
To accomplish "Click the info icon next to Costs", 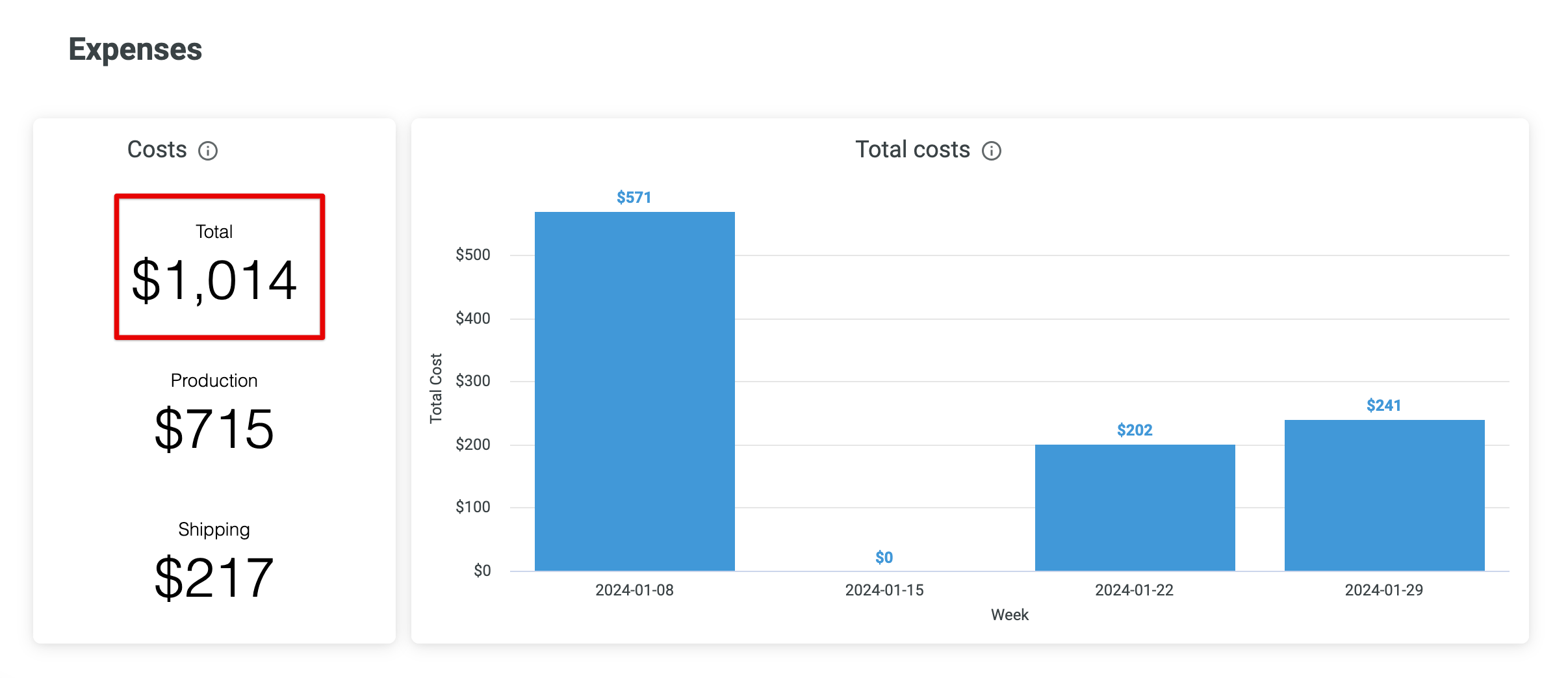I will pos(207,151).
